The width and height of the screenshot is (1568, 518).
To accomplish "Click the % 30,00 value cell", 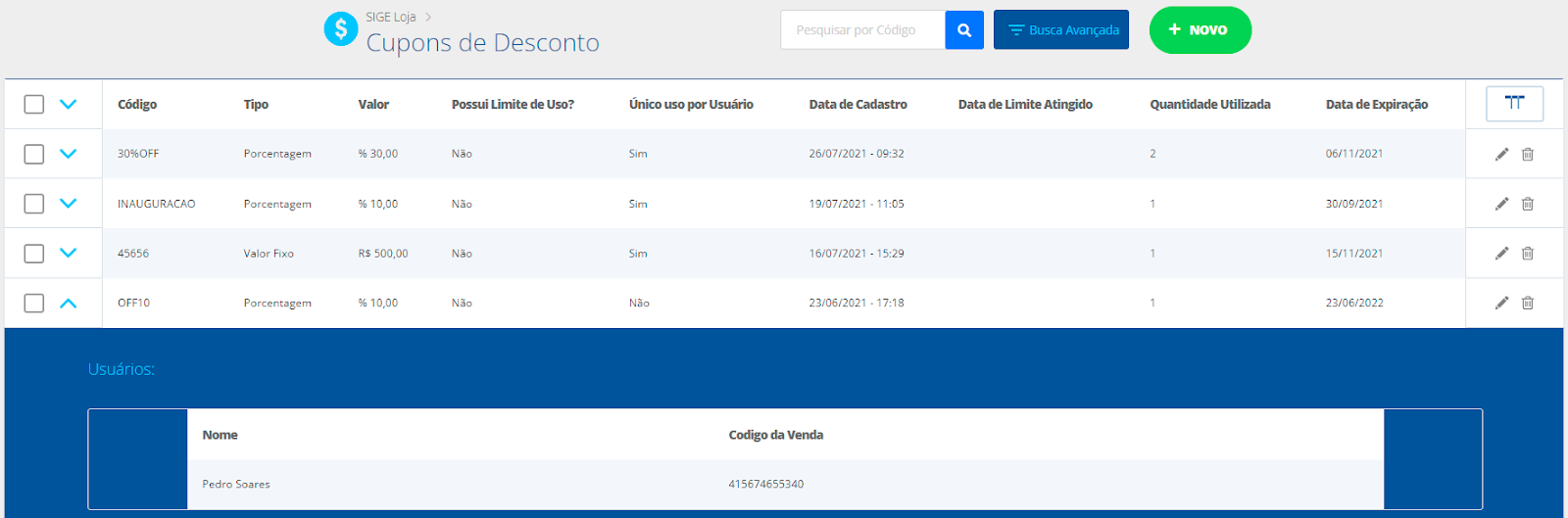I will pos(378,154).
